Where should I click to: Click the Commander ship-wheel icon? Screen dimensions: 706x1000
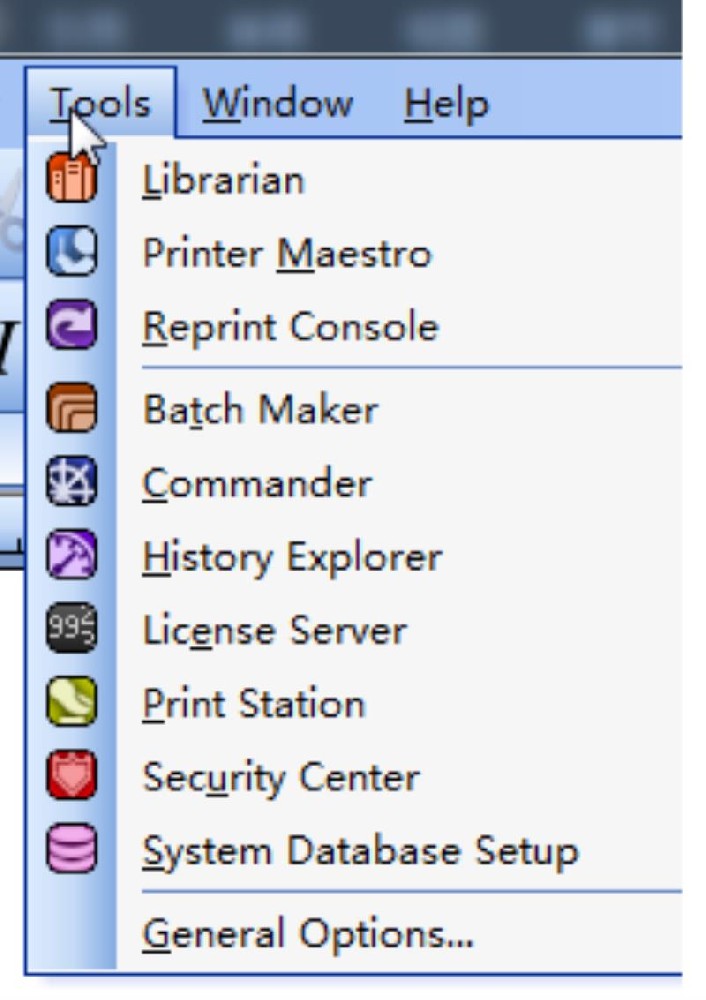pyautogui.click(x=71, y=482)
